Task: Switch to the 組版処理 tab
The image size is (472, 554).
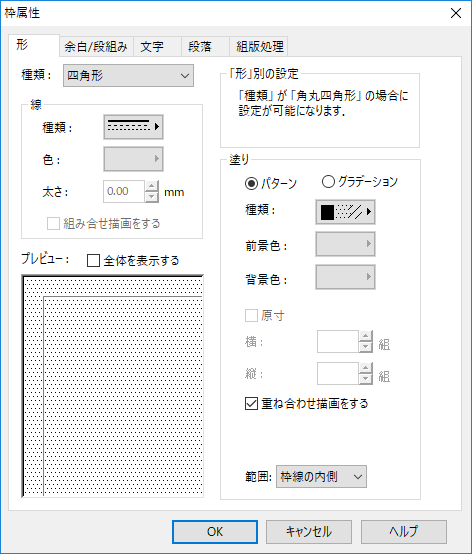Action: (259, 46)
